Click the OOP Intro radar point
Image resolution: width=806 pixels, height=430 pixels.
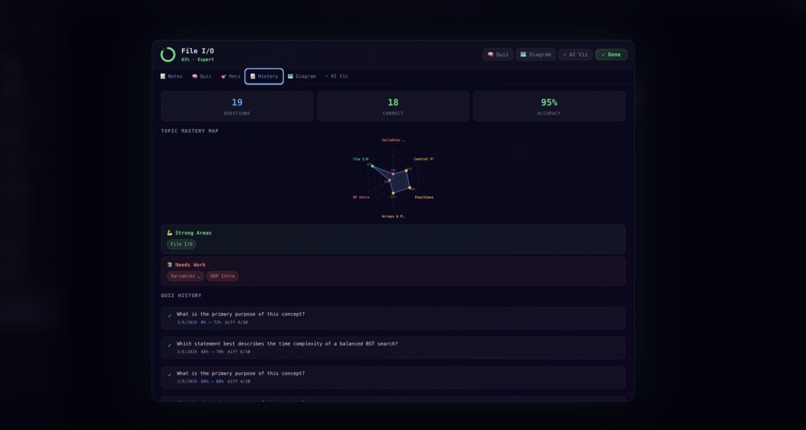(390, 180)
